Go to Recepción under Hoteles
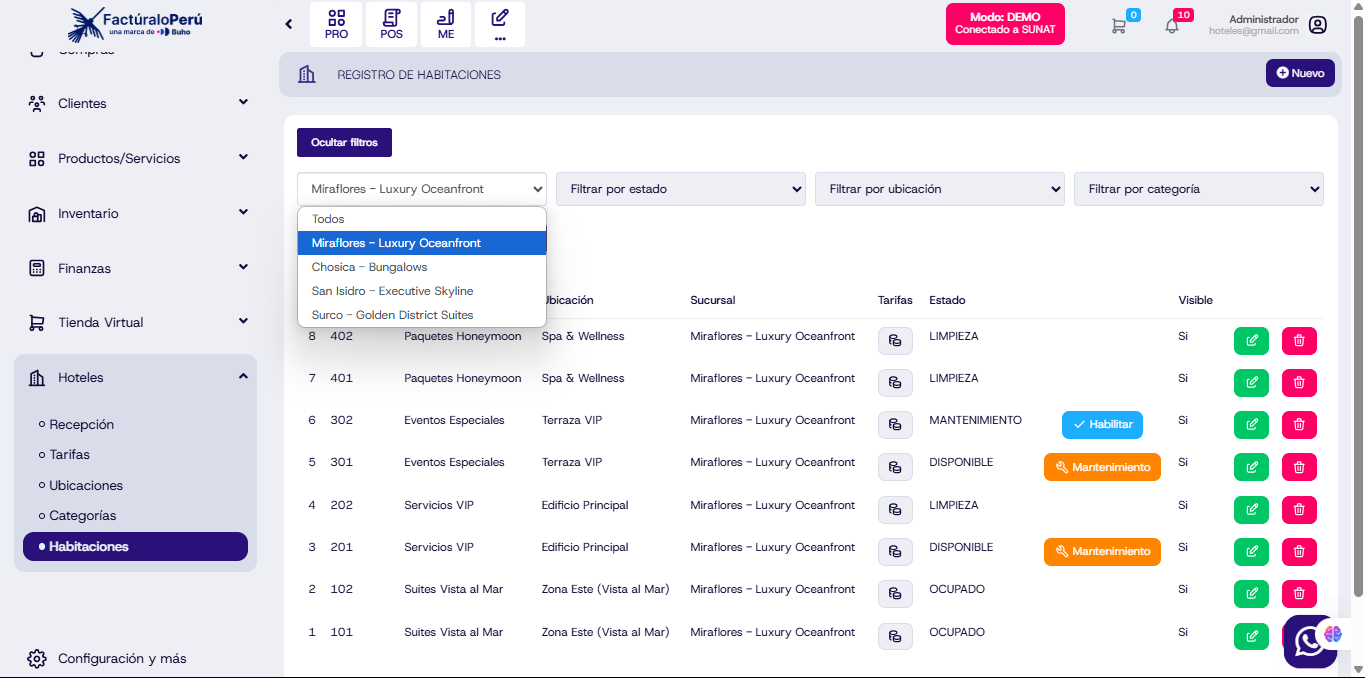This screenshot has width=1365, height=678. coord(81,424)
